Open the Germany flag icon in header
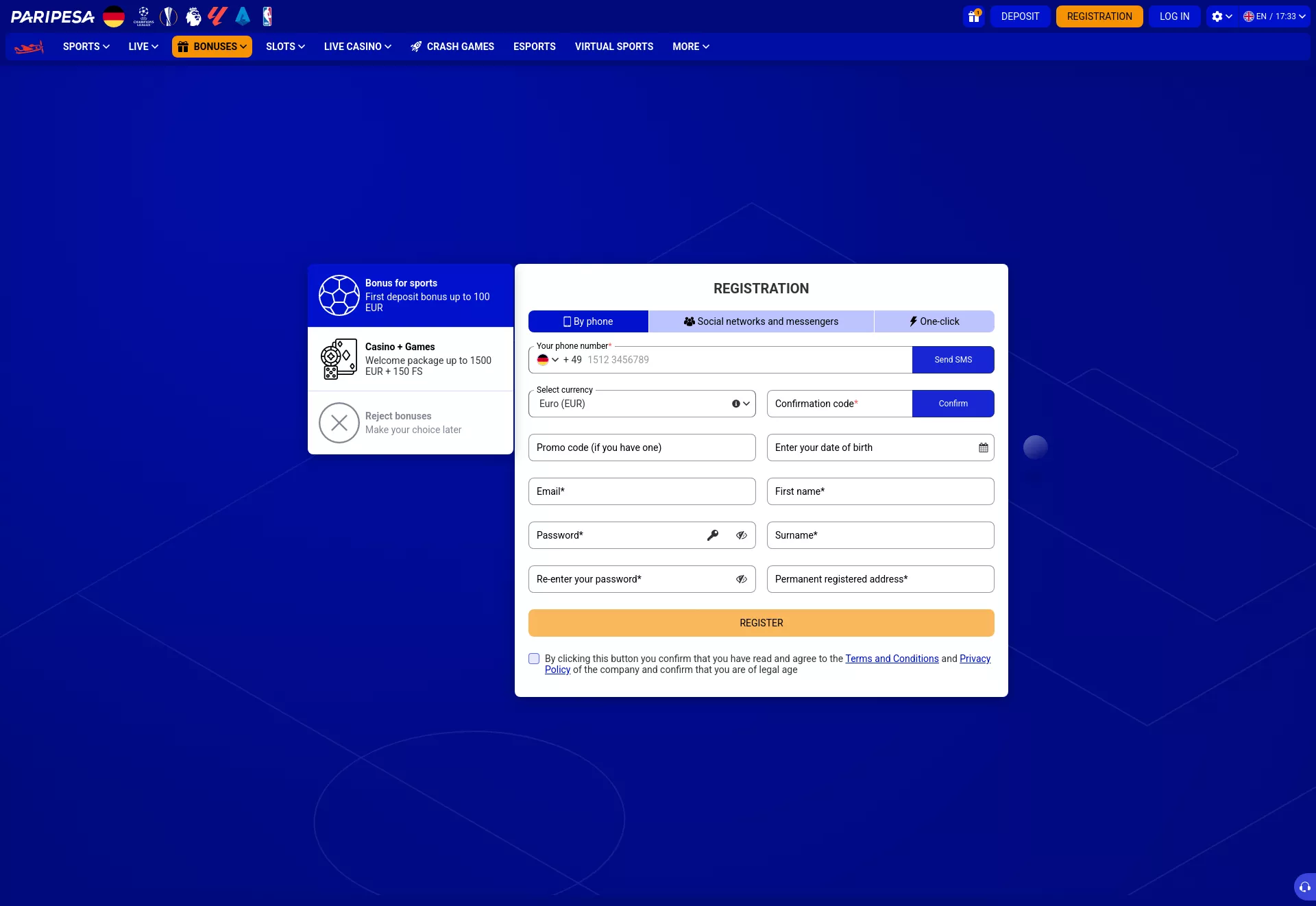 click(114, 16)
